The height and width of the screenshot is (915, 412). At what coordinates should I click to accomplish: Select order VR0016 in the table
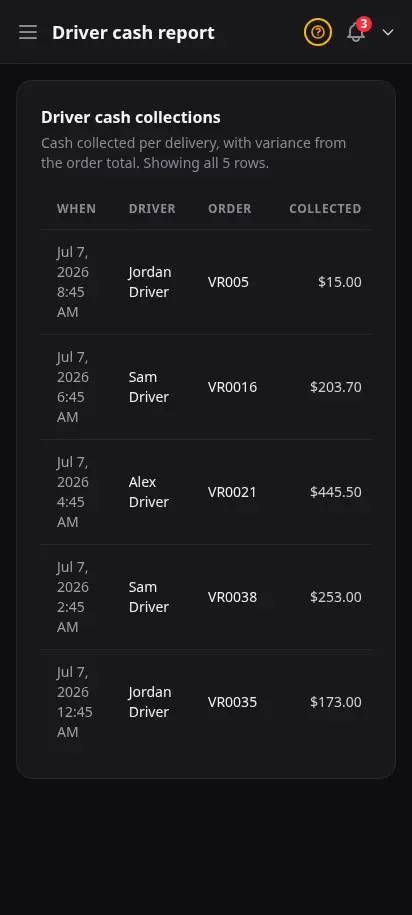232,387
